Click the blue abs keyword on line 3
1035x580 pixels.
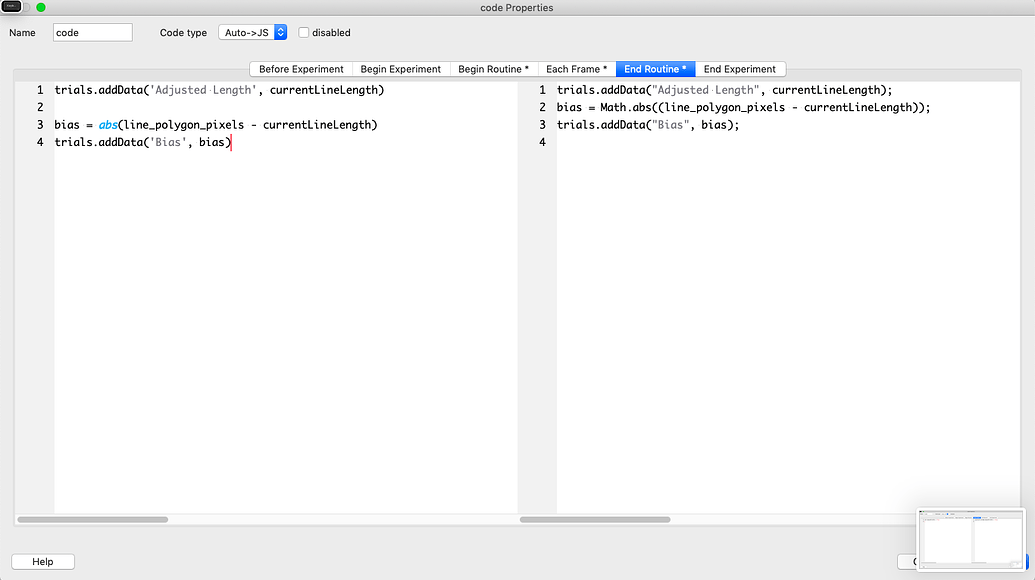tap(108, 124)
